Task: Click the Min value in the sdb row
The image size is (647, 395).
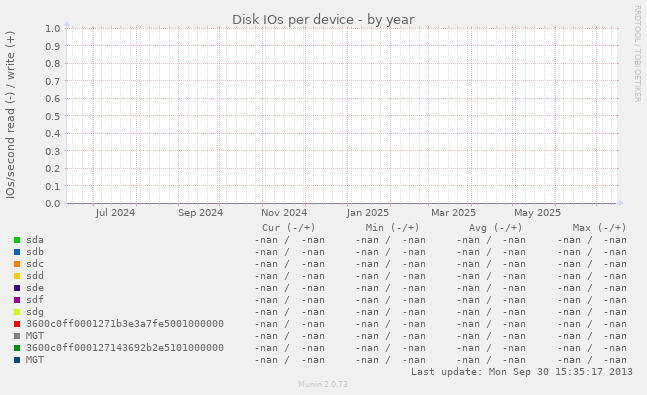Action: [x=390, y=252]
